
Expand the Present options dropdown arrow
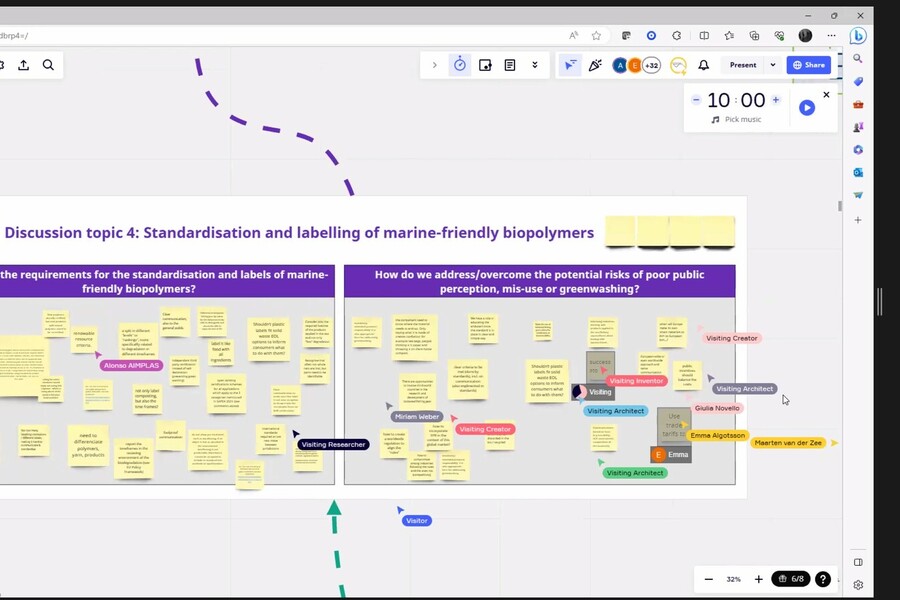pos(772,65)
